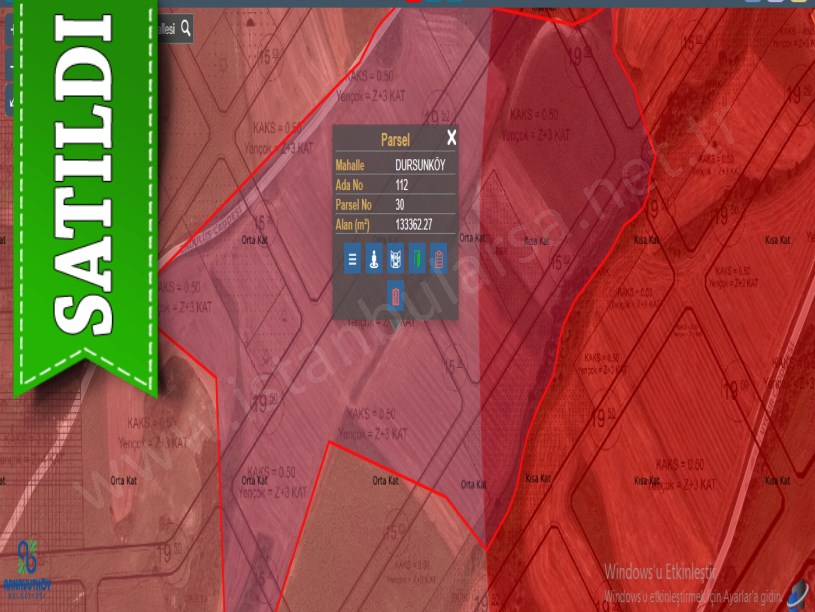Image resolution: width=815 pixels, height=612 pixels.
Task: Click the Parsel No value 30
Action: coord(400,205)
